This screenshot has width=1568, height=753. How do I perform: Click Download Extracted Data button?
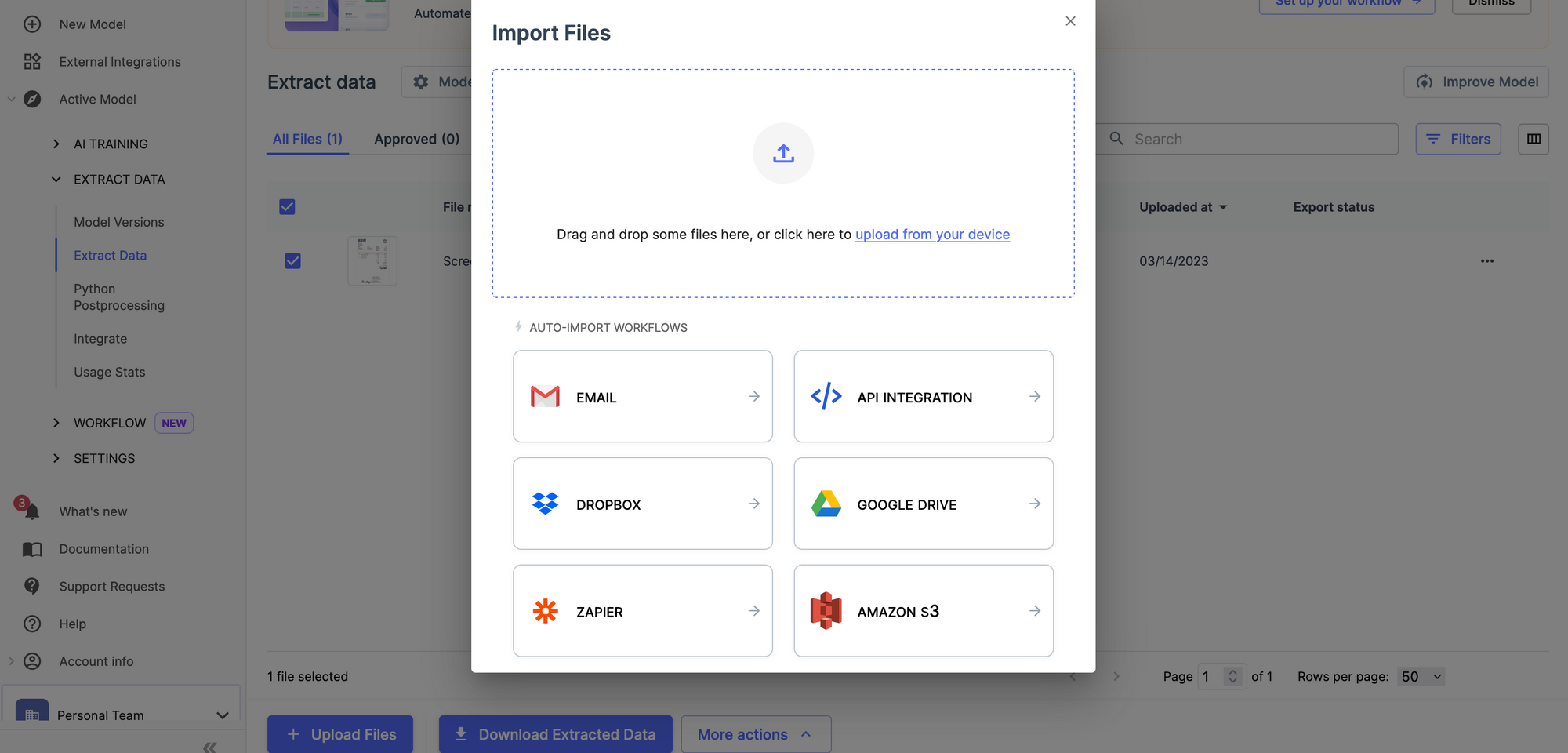[x=556, y=734]
